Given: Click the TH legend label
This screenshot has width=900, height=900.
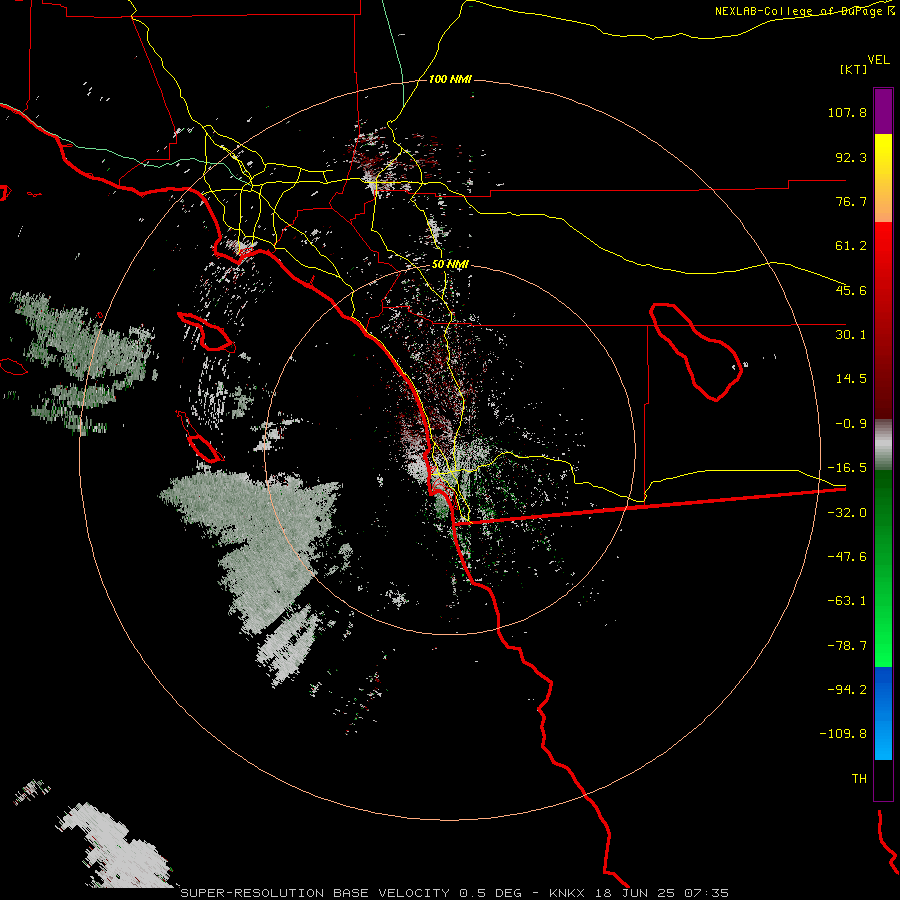Looking at the screenshot, I should click(859, 778).
